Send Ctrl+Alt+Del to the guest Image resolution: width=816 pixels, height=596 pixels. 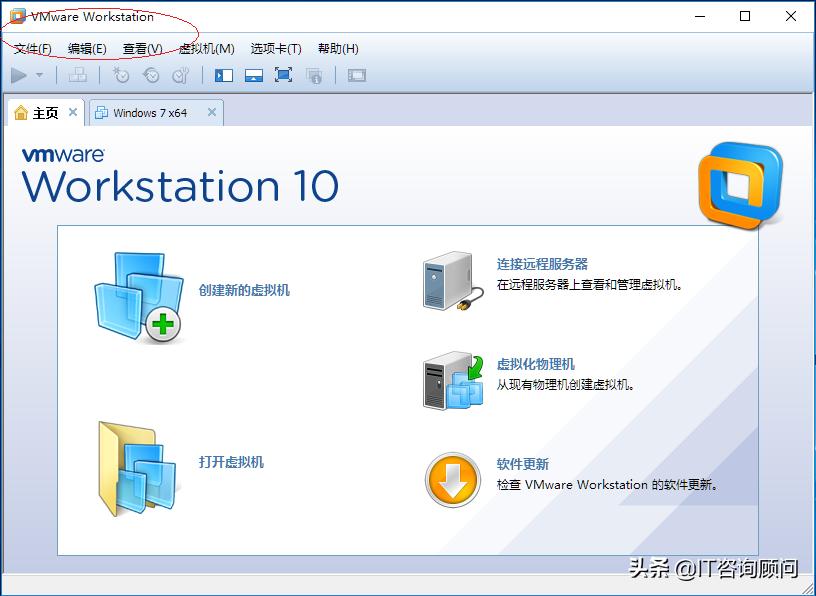coord(76,75)
